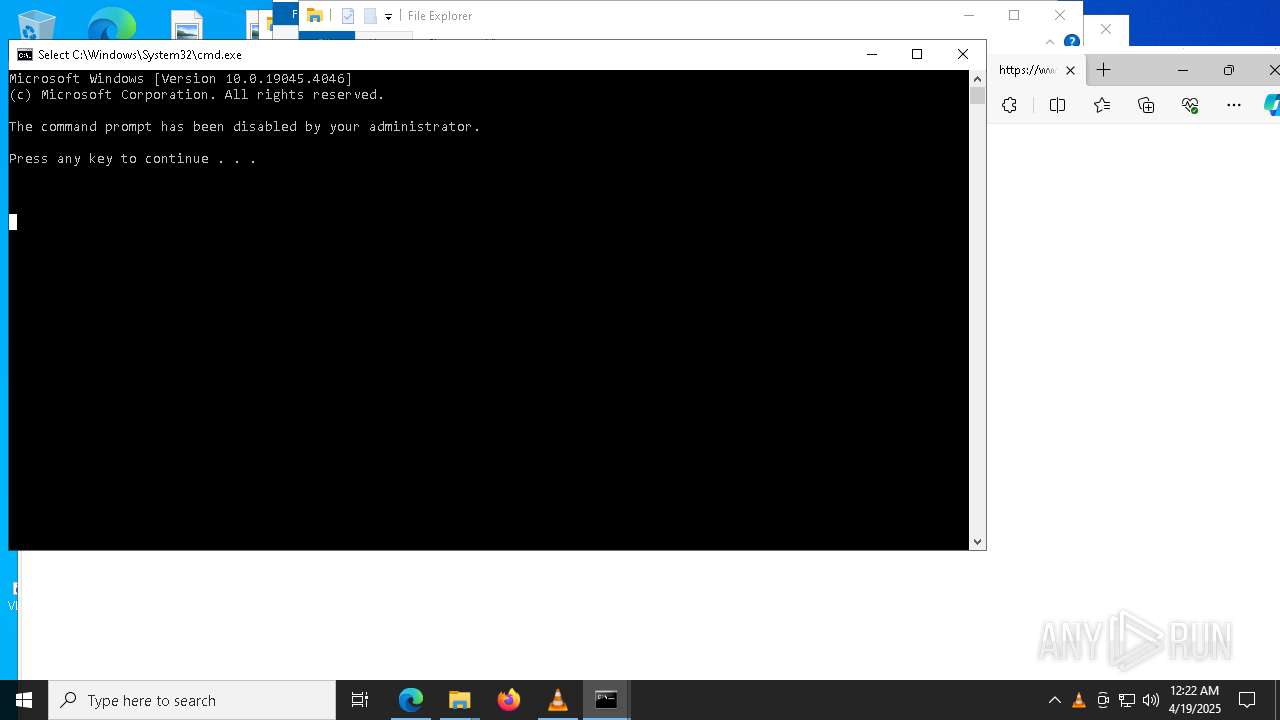Click the cmd.exe title bar system icon
Screen dimensions: 1280x720
click(x=25, y=55)
